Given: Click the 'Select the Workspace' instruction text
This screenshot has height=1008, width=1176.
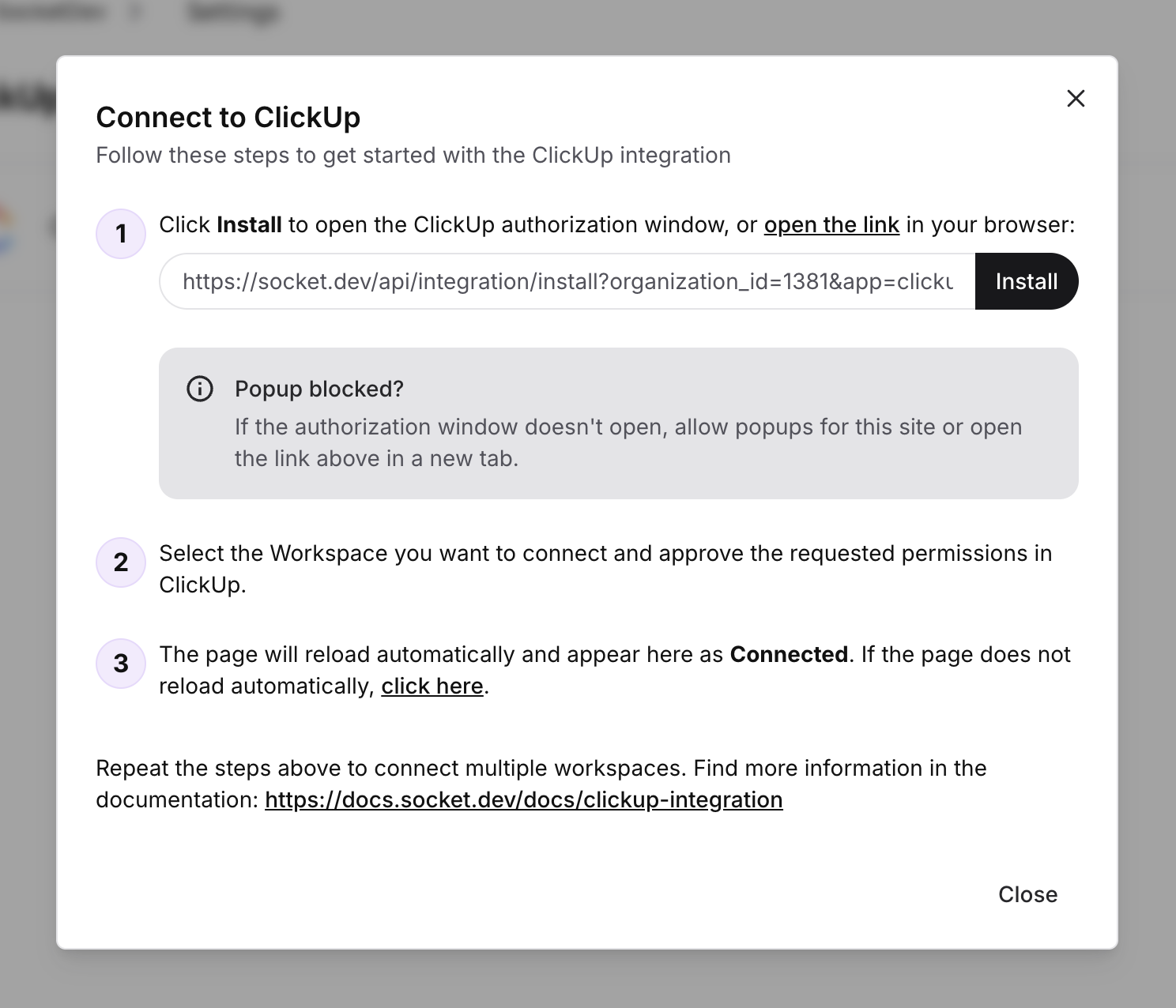Looking at the screenshot, I should tap(605, 569).
